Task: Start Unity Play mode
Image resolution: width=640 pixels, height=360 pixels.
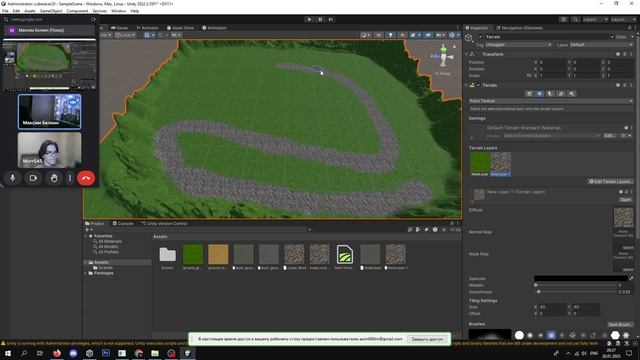Action: click(x=309, y=19)
